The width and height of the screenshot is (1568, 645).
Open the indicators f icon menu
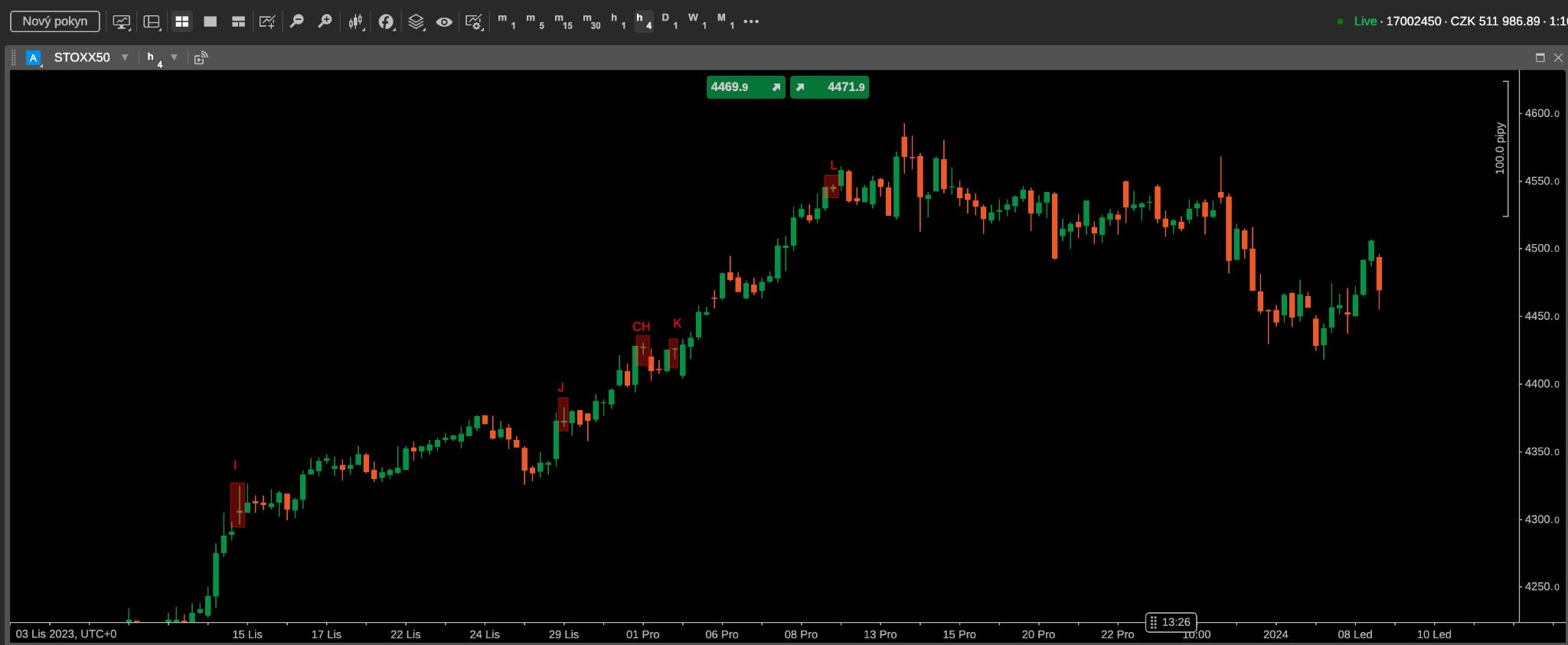387,22
